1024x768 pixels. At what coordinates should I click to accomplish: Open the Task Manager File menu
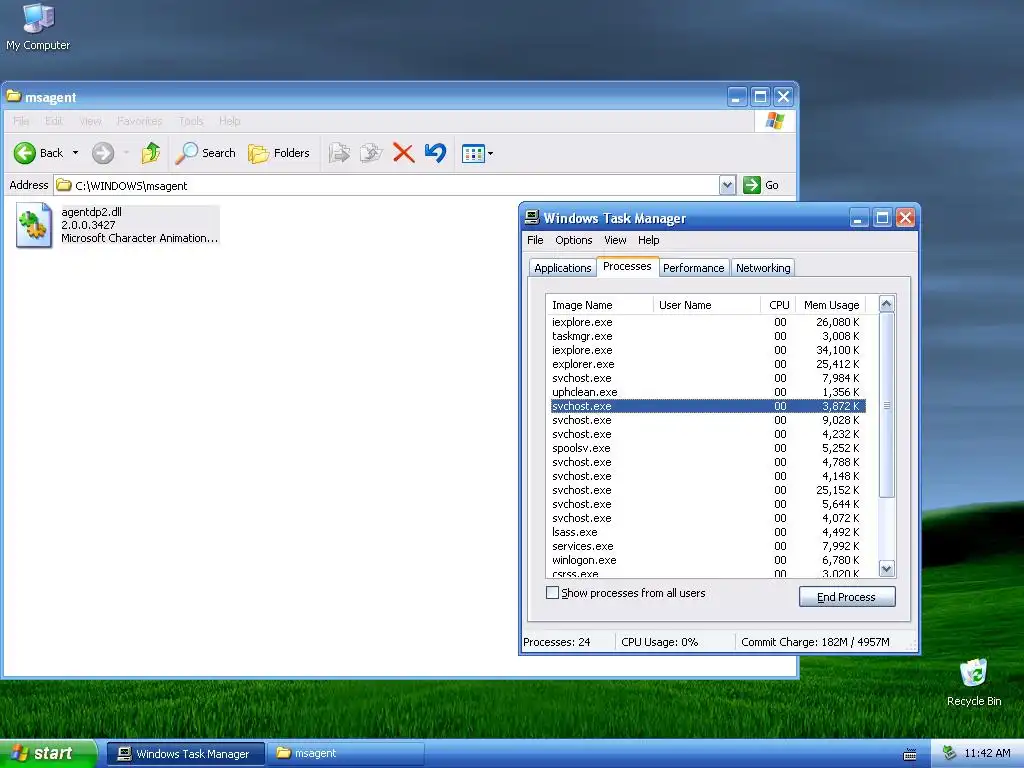[535, 240]
